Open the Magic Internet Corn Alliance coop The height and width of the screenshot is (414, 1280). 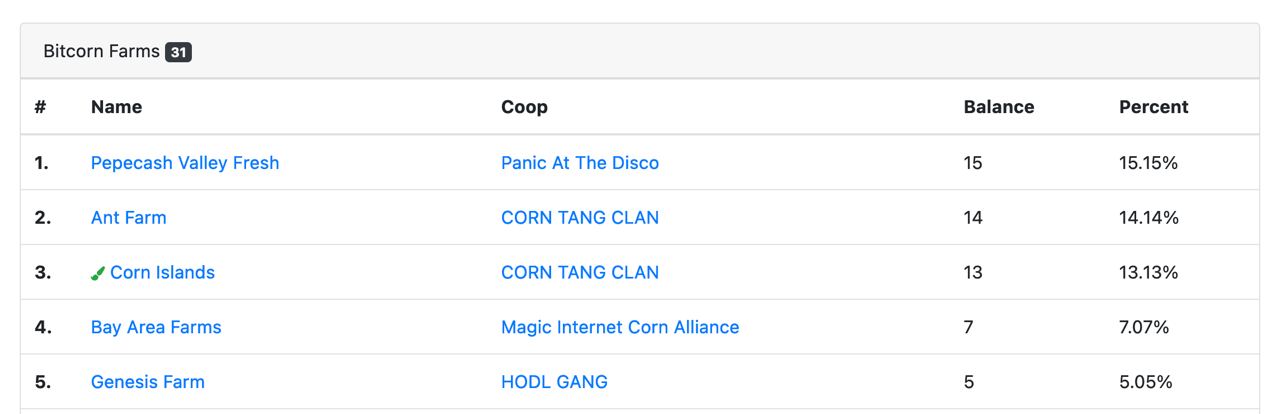[620, 328]
